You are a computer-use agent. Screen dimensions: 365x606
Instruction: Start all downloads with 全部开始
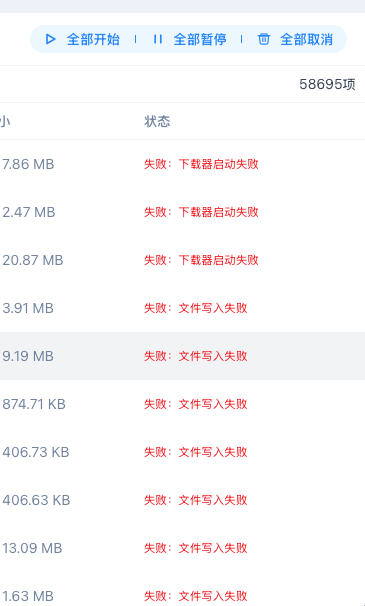pyautogui.click(x=83, y=39)
